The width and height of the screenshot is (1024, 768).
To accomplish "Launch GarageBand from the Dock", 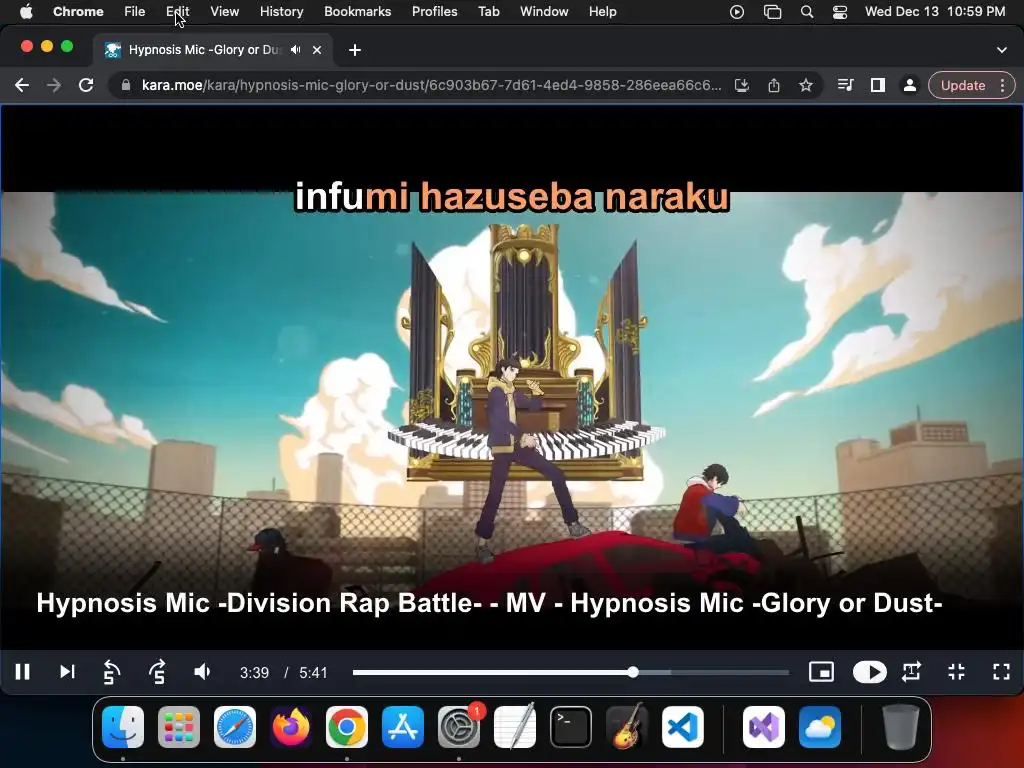I will click(x=627, y=727).
